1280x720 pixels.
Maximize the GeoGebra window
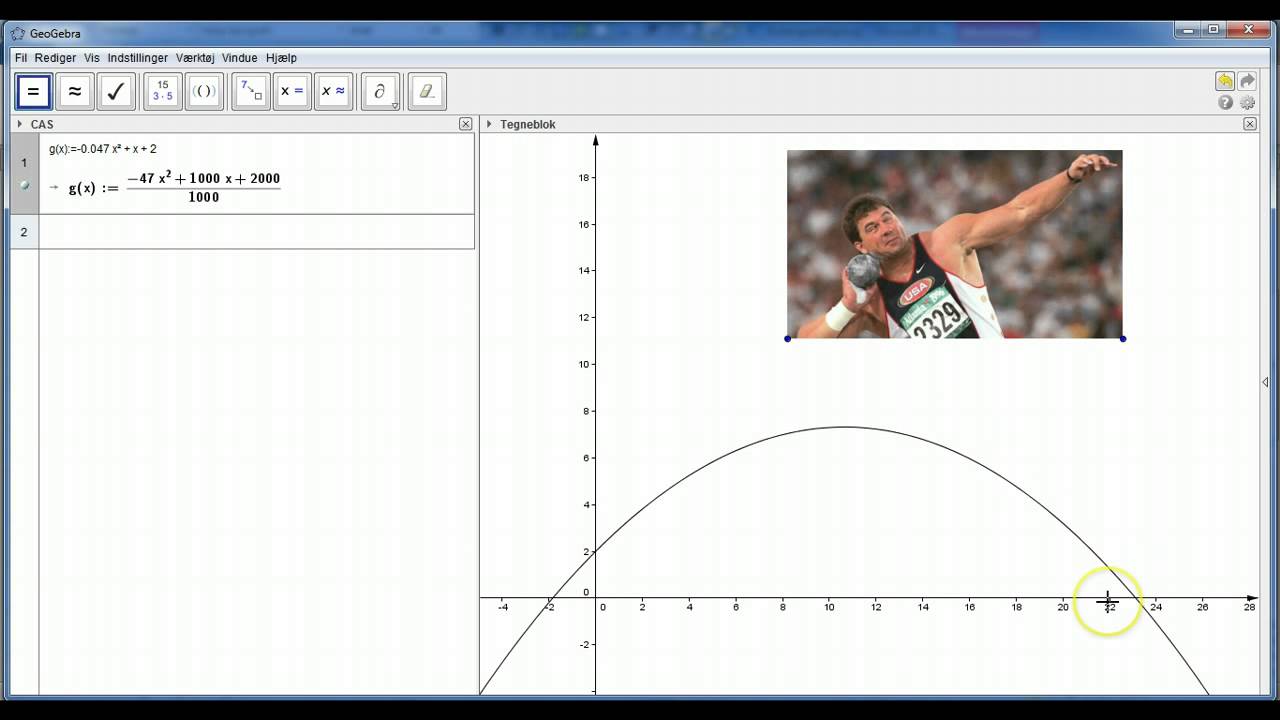(x=1213, y=31)
